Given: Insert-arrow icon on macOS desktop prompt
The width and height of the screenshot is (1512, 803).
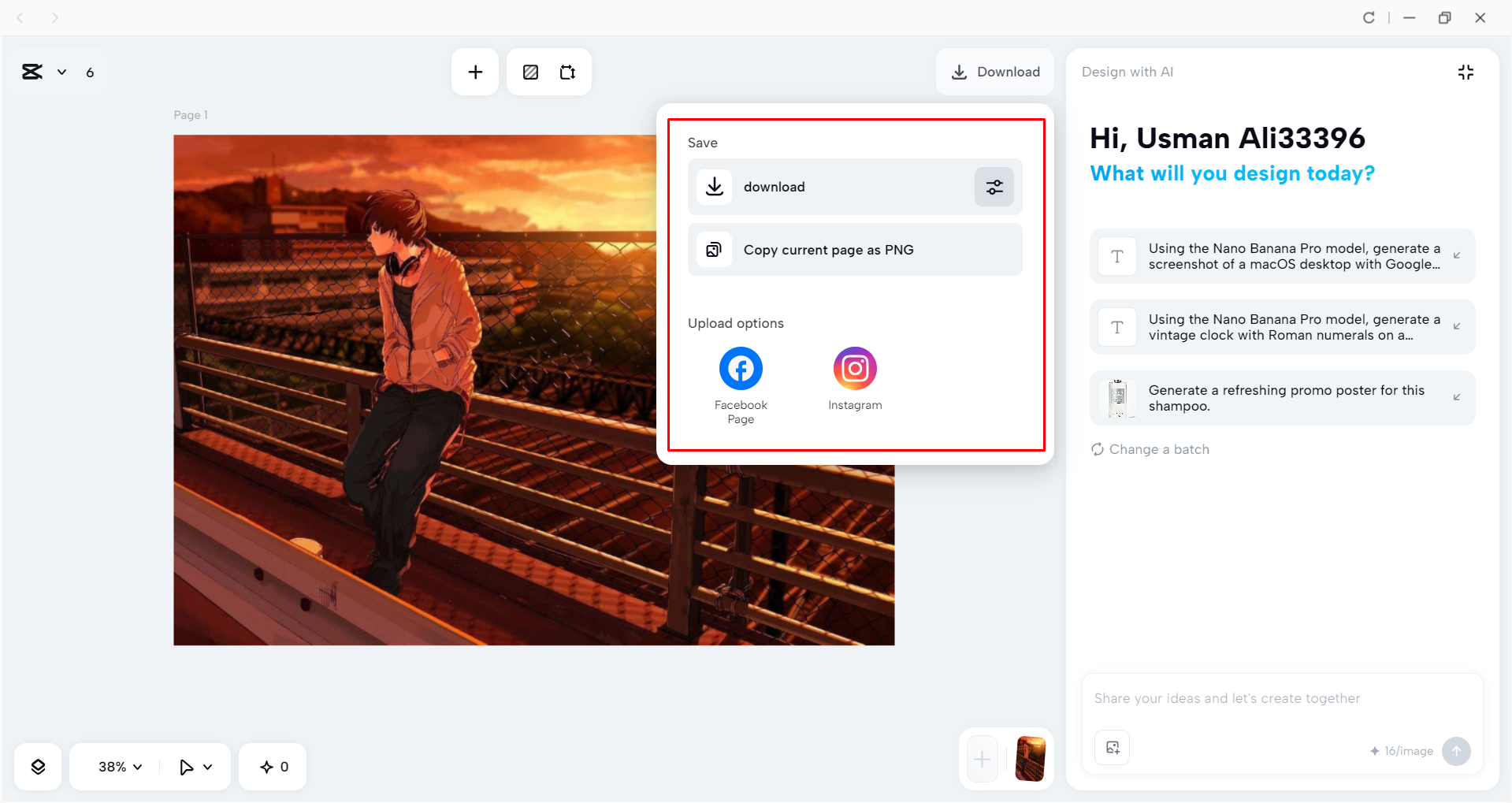Looking at the screenshot, I should point(1457,255).
